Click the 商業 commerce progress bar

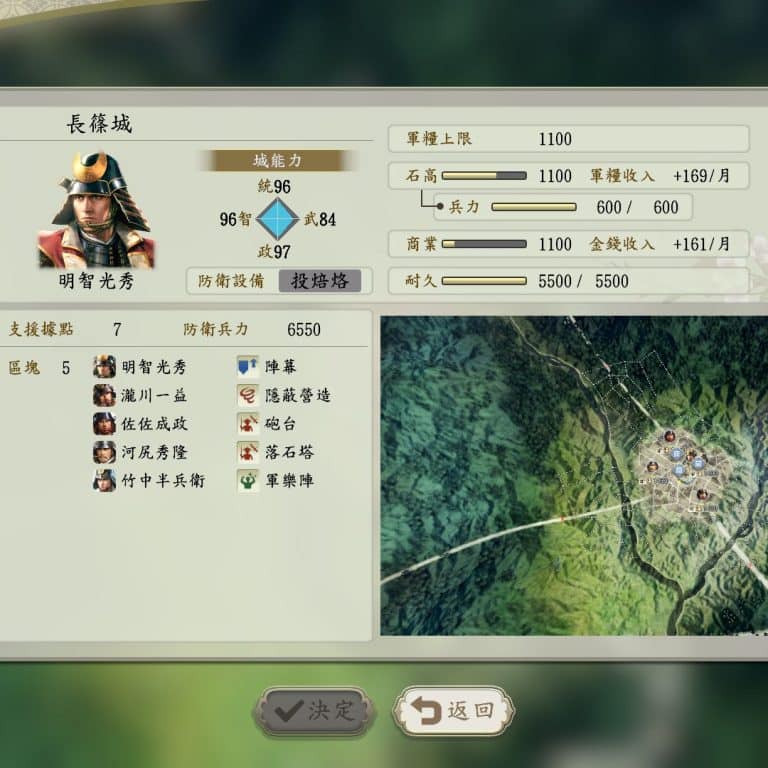[x=484, y=244]
